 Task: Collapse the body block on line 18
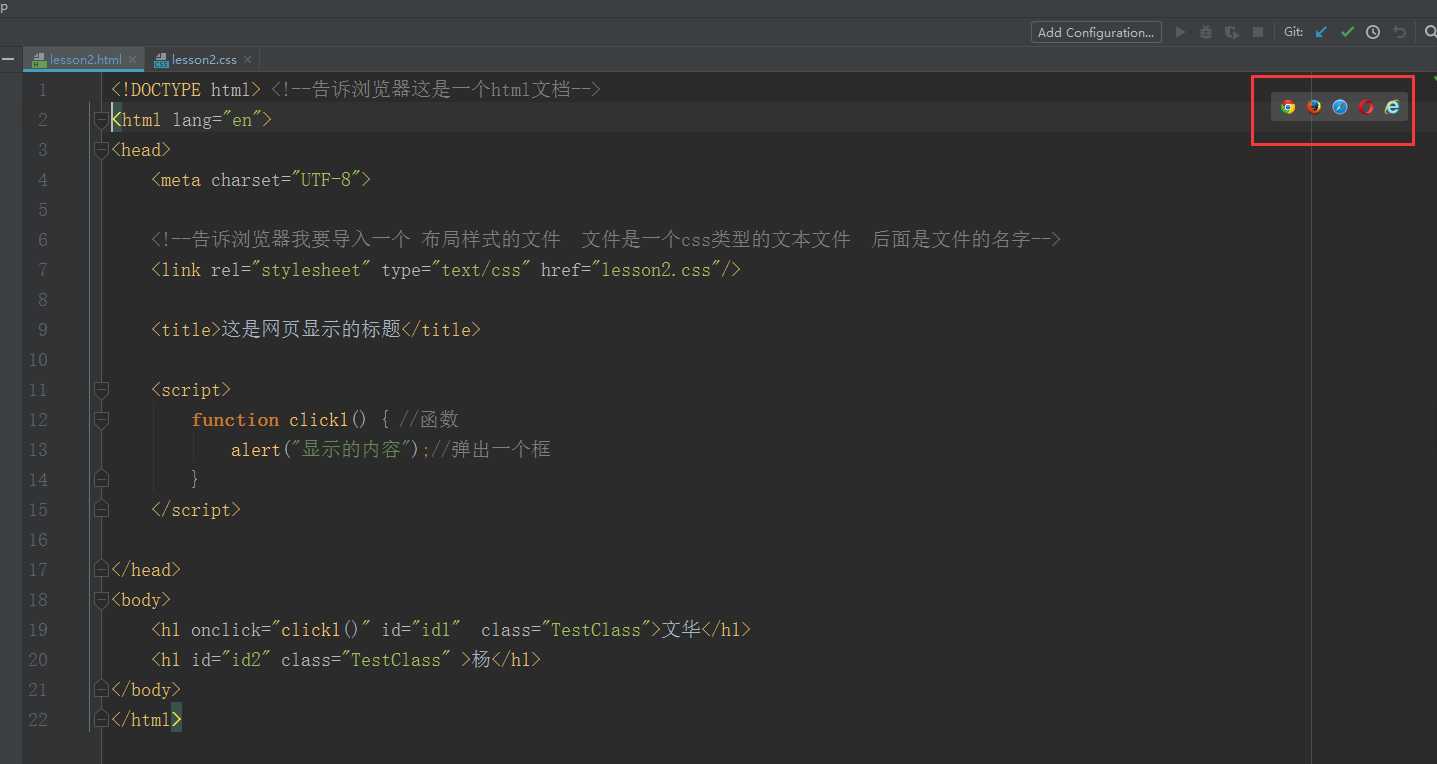click(100, 600)
